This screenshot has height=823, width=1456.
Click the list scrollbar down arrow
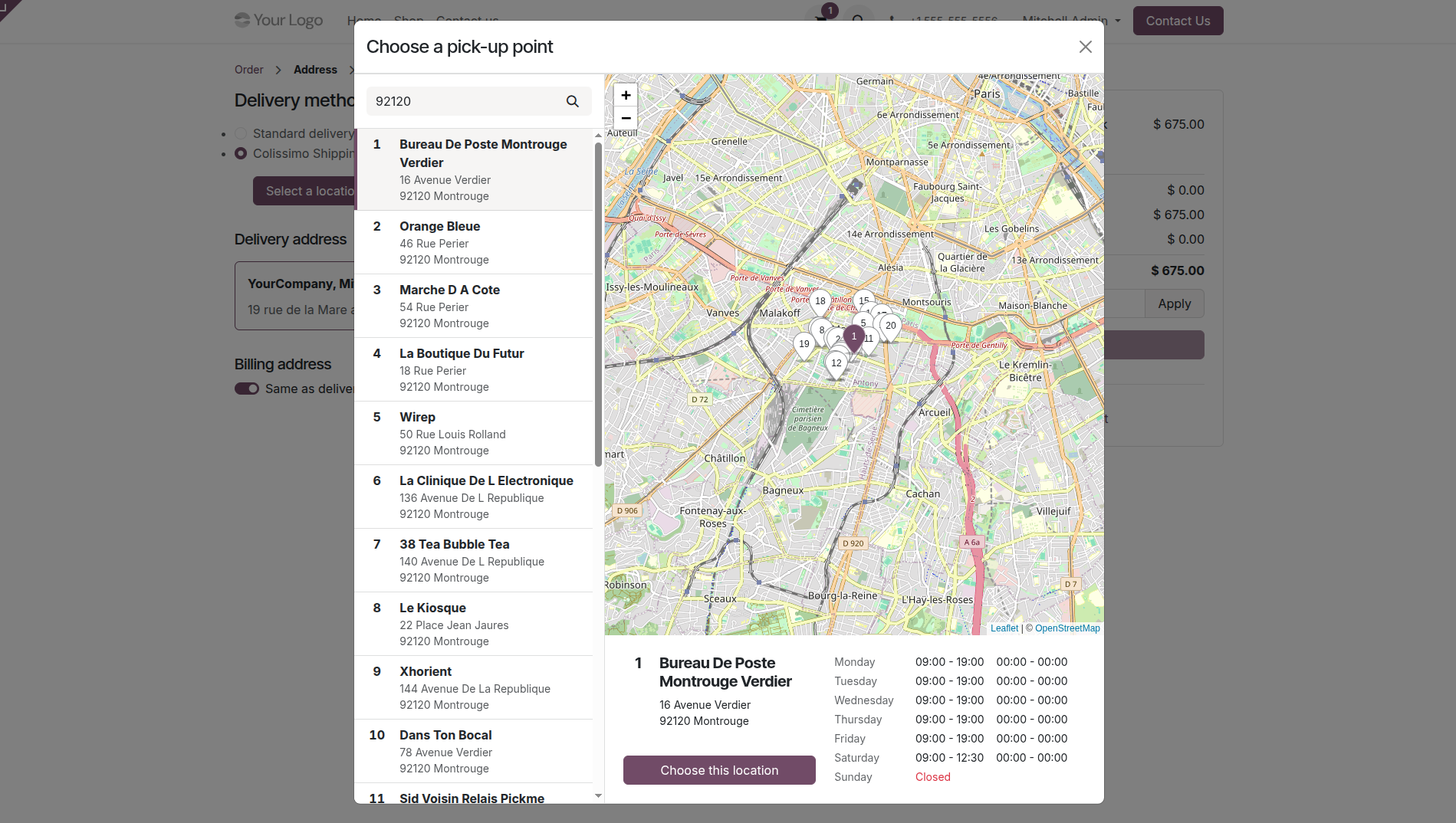pyautogui.click(x=599, y=796)
